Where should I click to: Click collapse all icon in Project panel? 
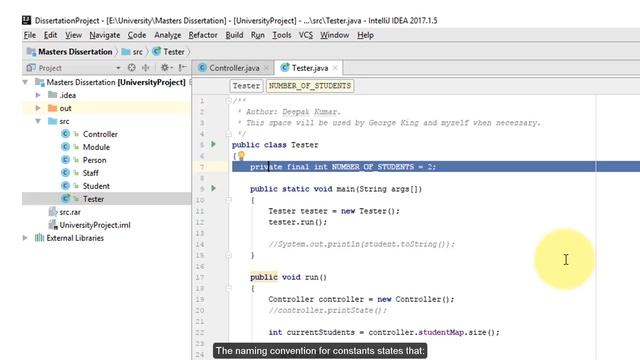146,68
